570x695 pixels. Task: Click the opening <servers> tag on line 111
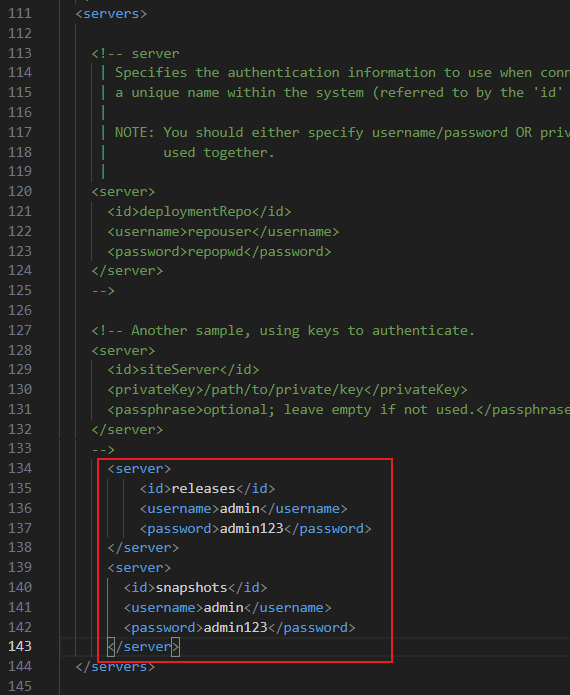coord(111,14)
